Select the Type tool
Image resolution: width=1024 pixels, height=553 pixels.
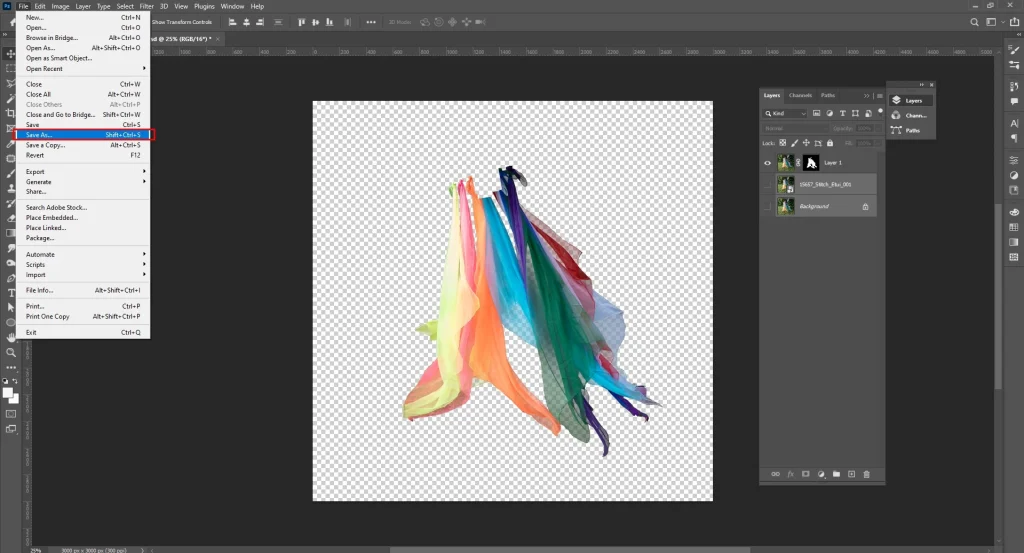click(11, 292)
